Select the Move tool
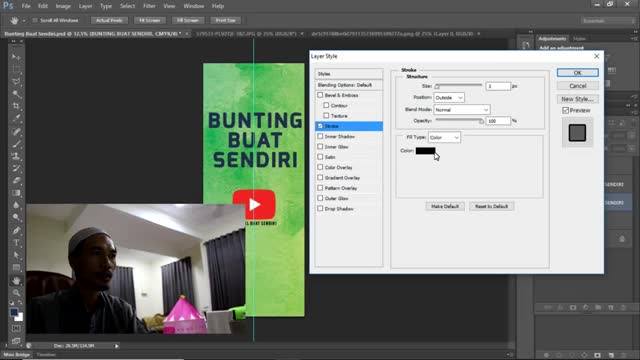This screenshot has height=360, width=640. coord(16,56)
